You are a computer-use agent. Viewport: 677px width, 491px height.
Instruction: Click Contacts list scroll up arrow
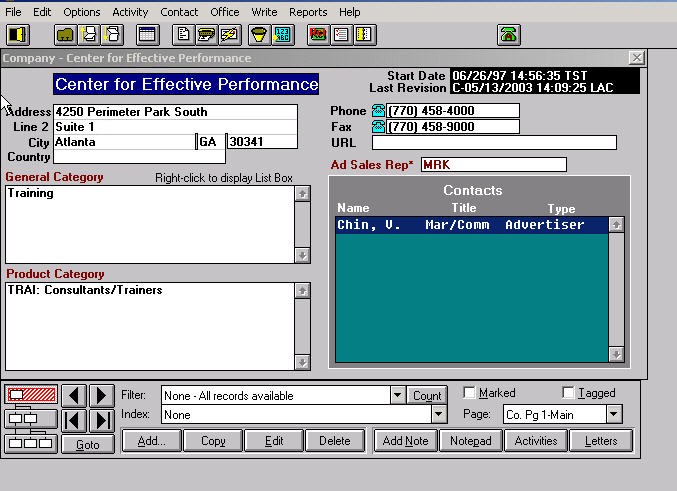616,225
